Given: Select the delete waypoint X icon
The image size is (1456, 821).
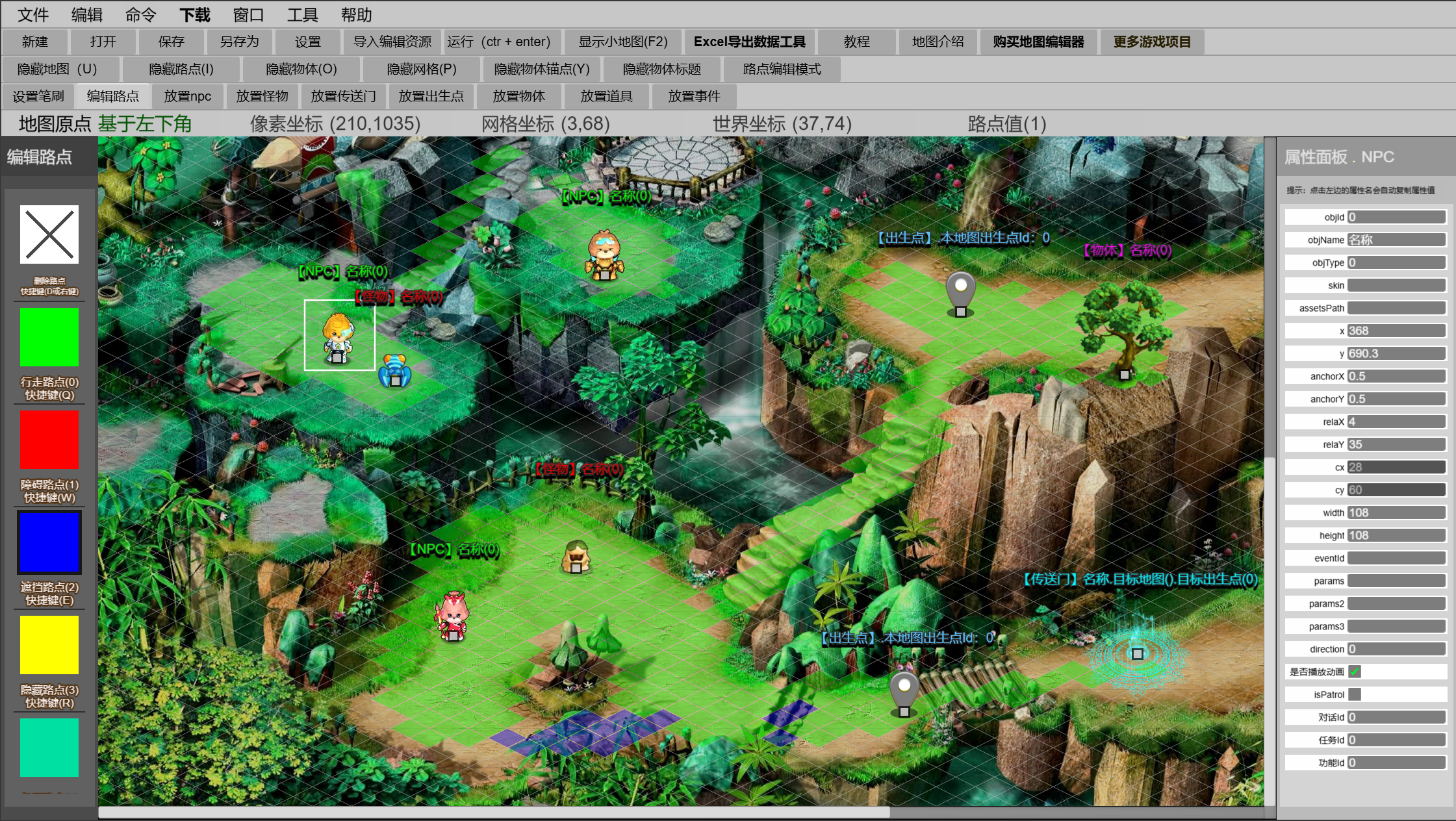Looking at the screenshot, I should (x=49, y=234).
